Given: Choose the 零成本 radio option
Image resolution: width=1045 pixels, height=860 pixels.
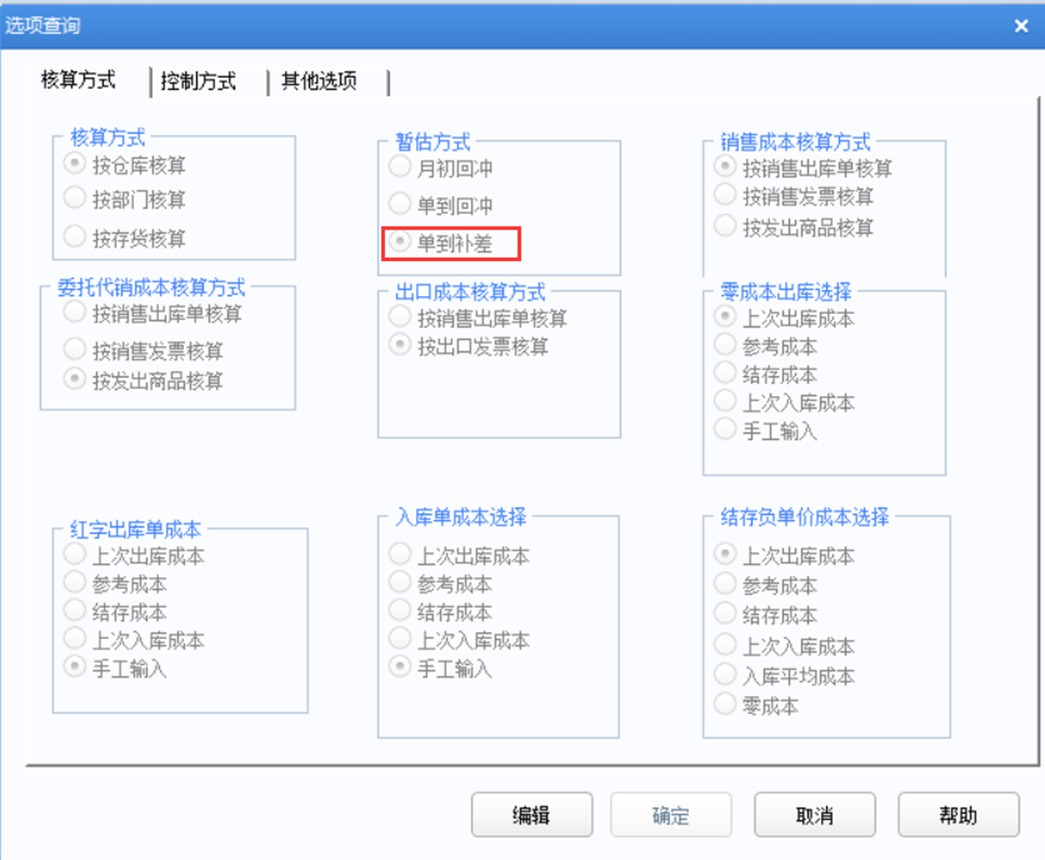Looking at the screenshot, I should click(726, 704).
